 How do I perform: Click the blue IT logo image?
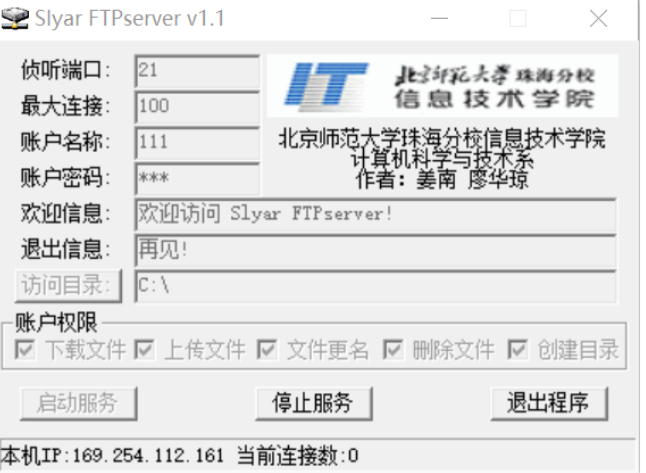pos(327,86)
